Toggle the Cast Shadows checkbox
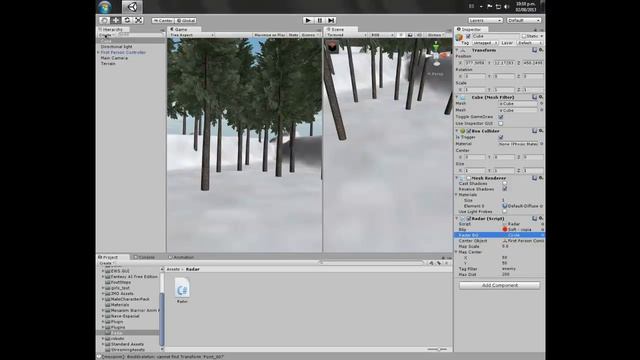 click(x=505, y=183)
